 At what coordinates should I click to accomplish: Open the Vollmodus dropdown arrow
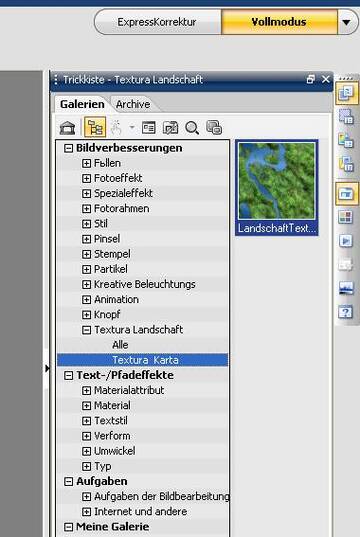pos(346,22)
